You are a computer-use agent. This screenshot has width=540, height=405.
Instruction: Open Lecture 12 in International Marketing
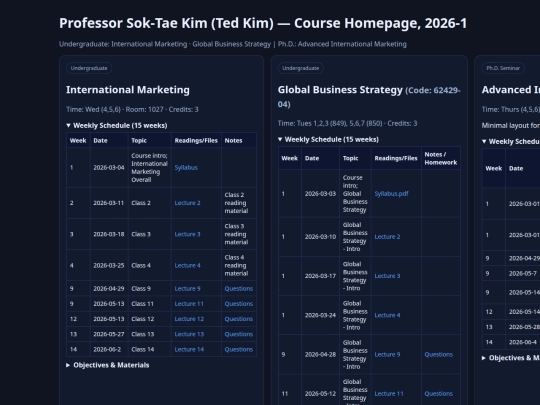189,319
